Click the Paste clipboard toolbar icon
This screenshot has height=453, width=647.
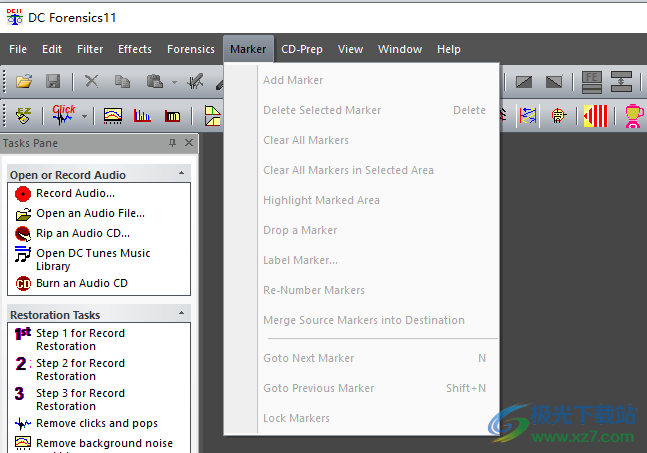coord(155,82)
